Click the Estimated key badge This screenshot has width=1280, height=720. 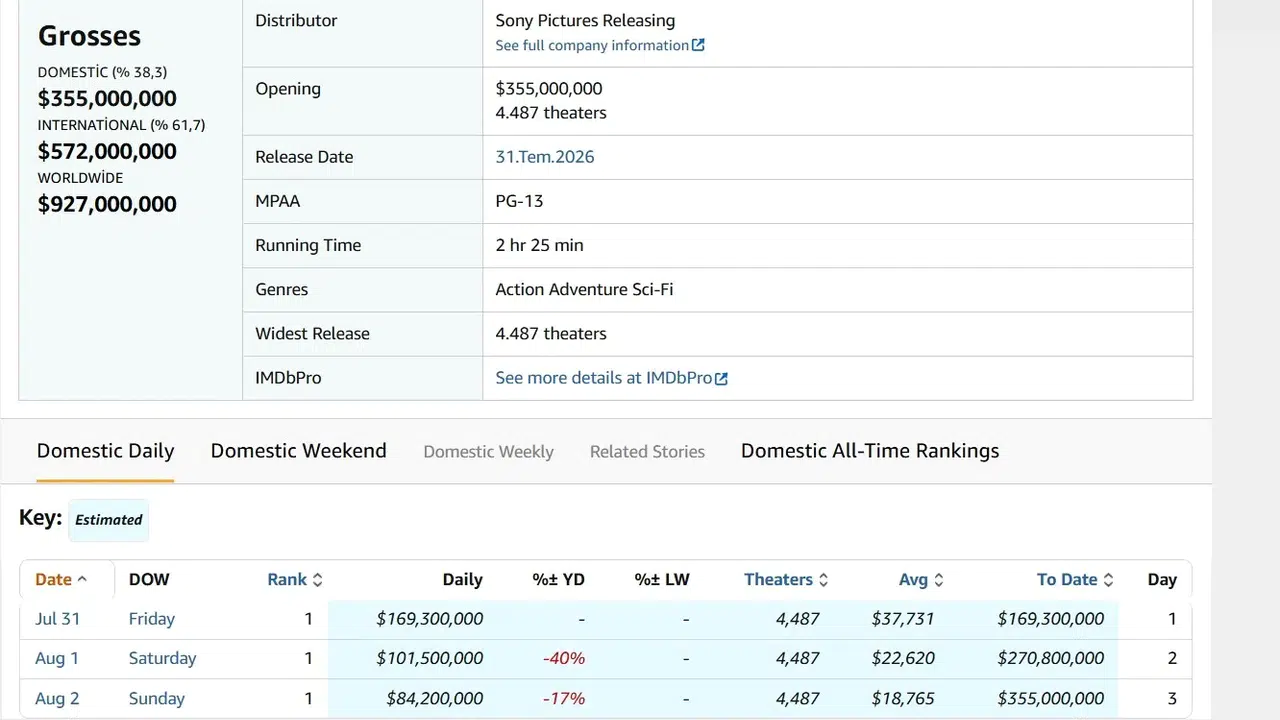click(108, 520)
